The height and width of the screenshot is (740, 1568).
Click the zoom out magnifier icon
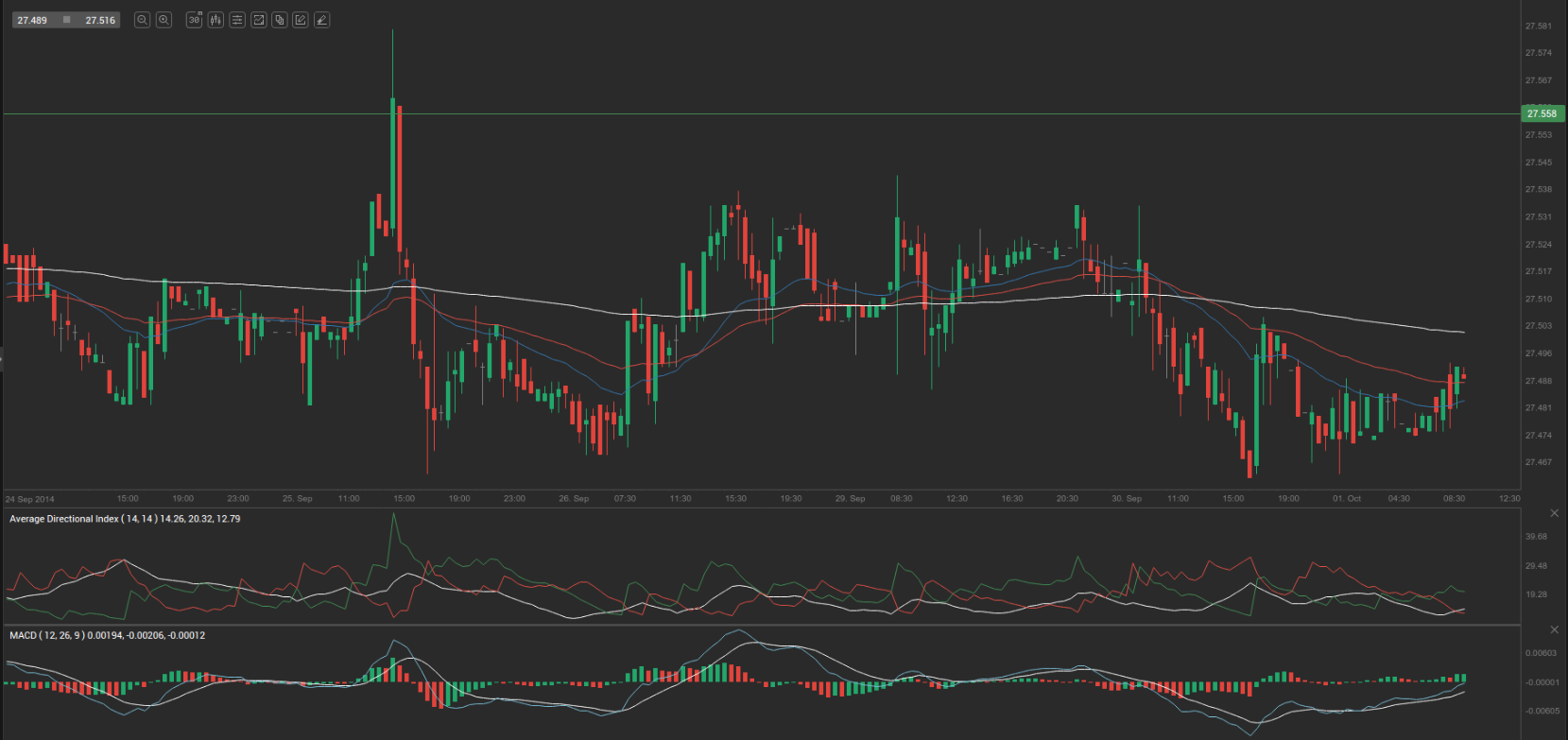(142, 20)
